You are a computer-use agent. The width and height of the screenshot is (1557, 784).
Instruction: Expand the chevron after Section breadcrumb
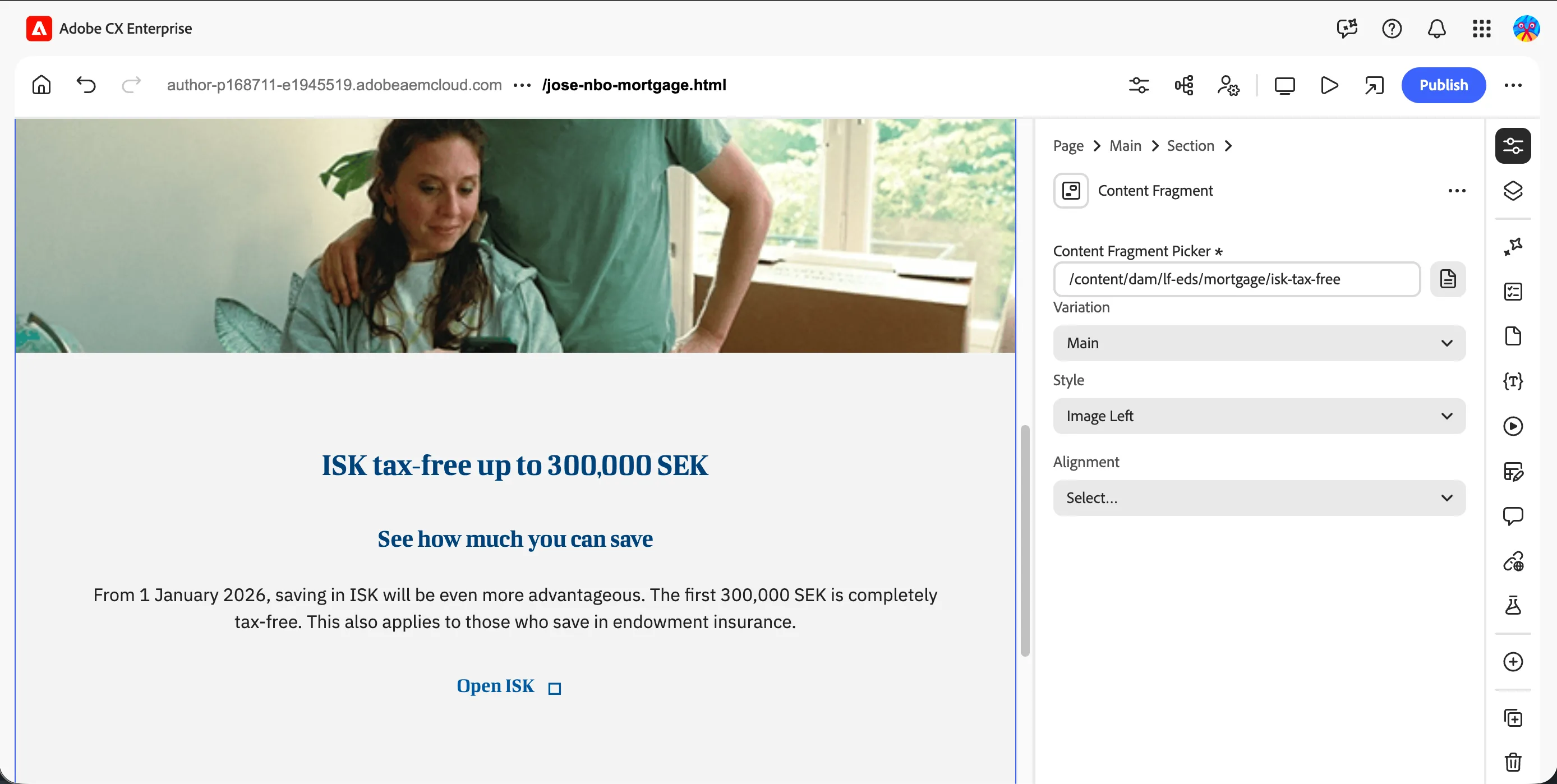click(x=1228, y=146)
